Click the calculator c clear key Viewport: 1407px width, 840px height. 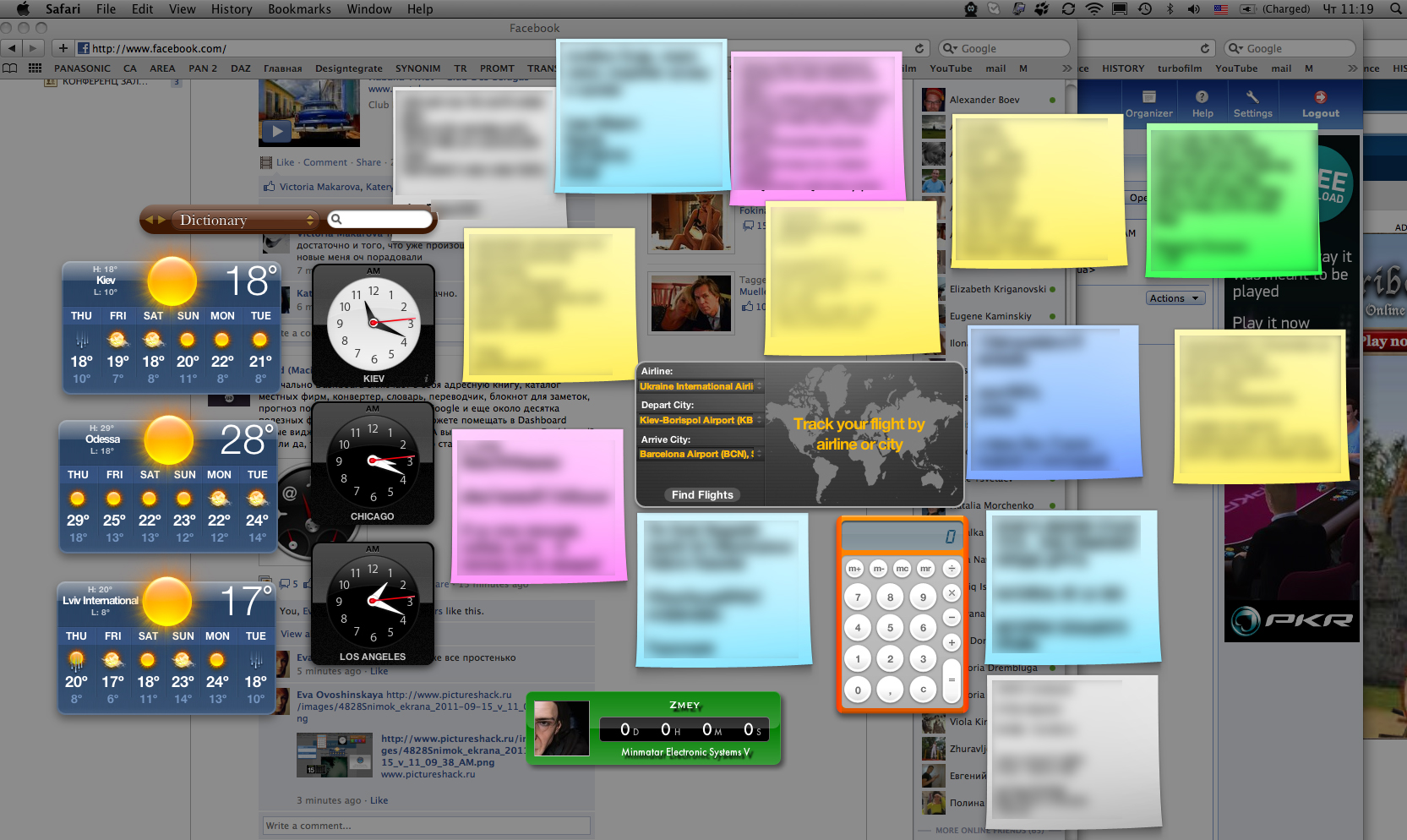pyautogui.click(x=923, y=690)
